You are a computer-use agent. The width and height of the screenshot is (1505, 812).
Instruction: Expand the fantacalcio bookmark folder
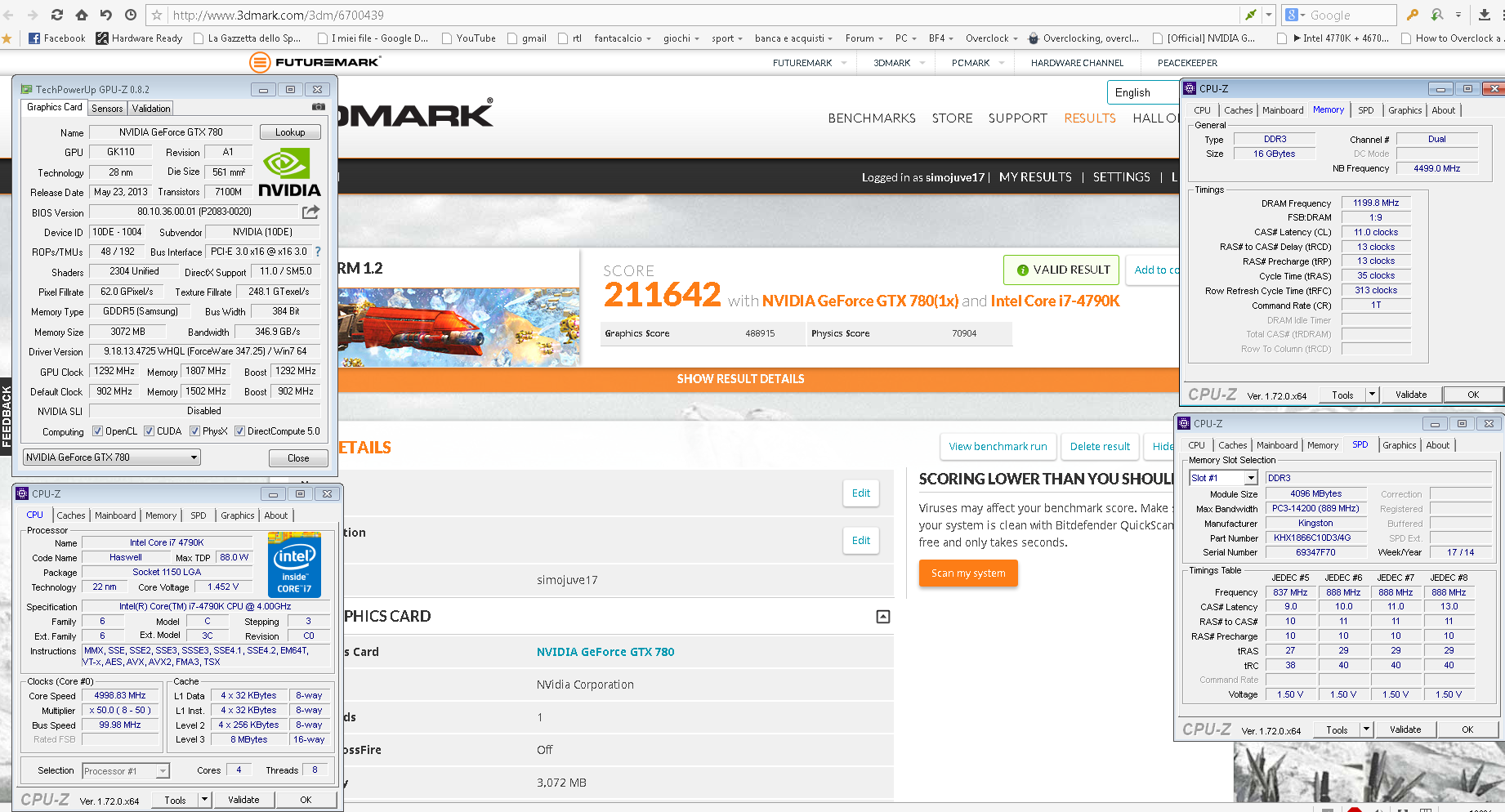tap(623, 38)
